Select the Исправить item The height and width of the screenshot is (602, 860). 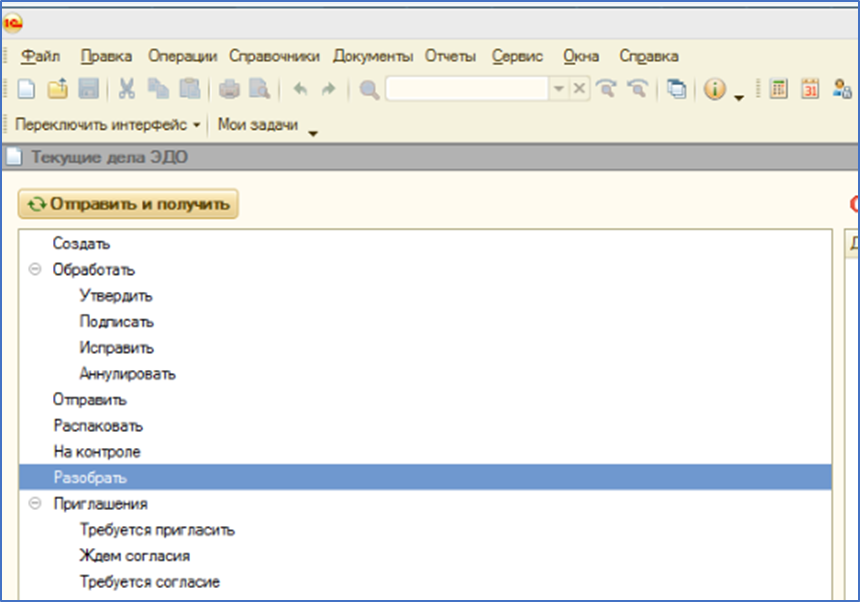click(x=116, y=348)
